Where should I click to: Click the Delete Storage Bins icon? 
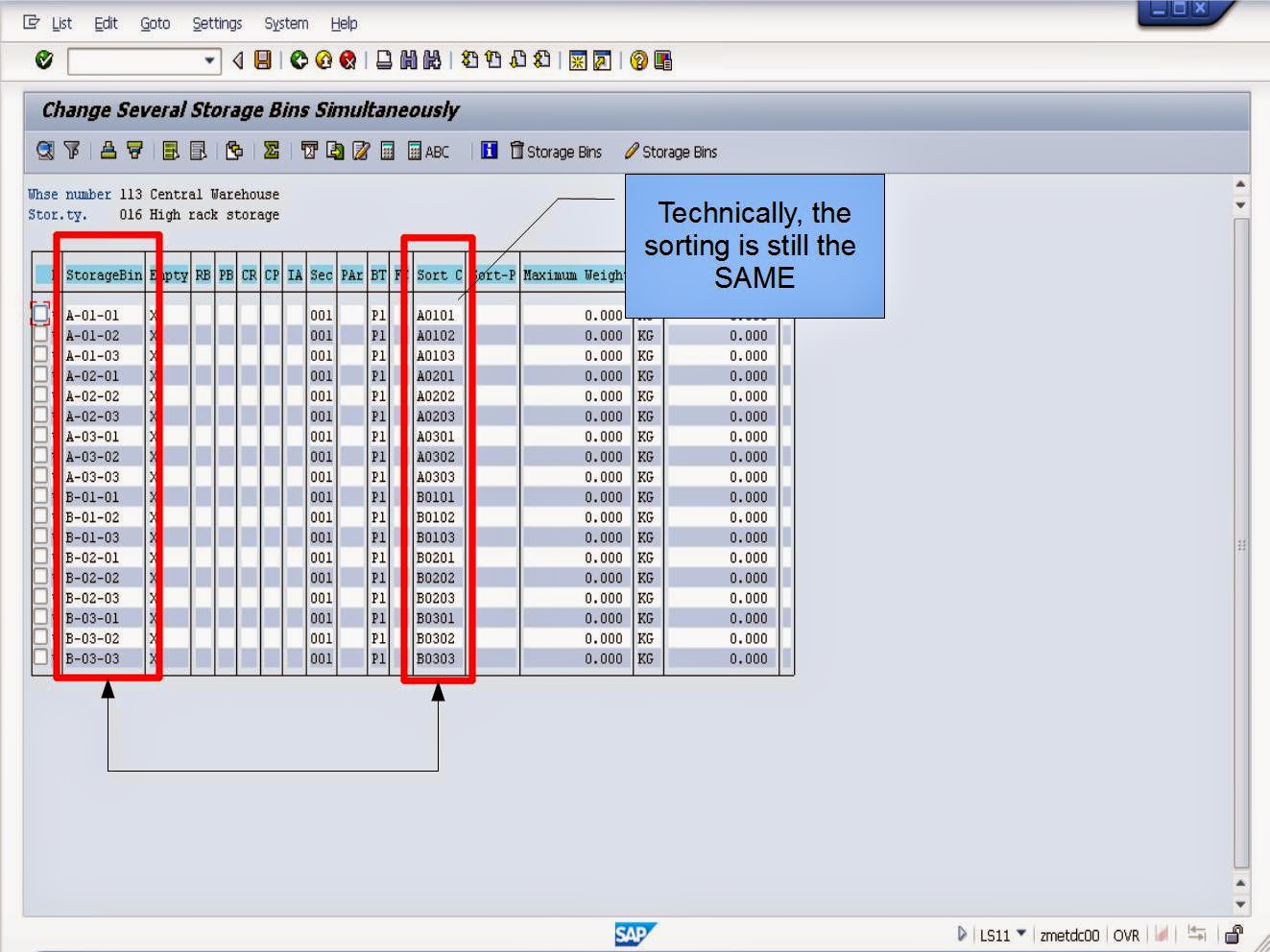[x=557, y=151]
